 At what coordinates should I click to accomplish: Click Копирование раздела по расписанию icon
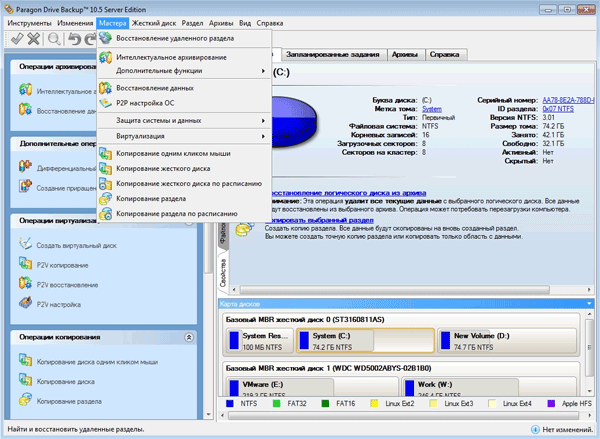105,214
